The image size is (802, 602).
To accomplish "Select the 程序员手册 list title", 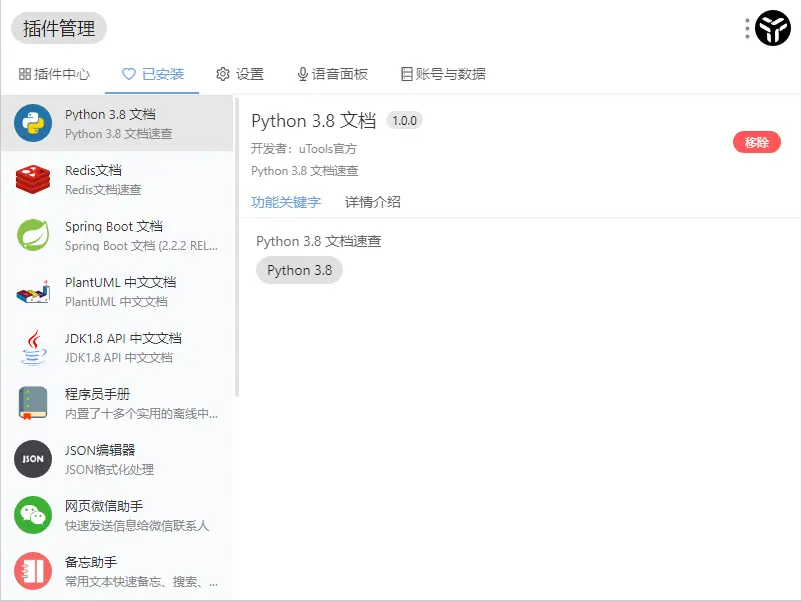I will click(x=97, y=394).
